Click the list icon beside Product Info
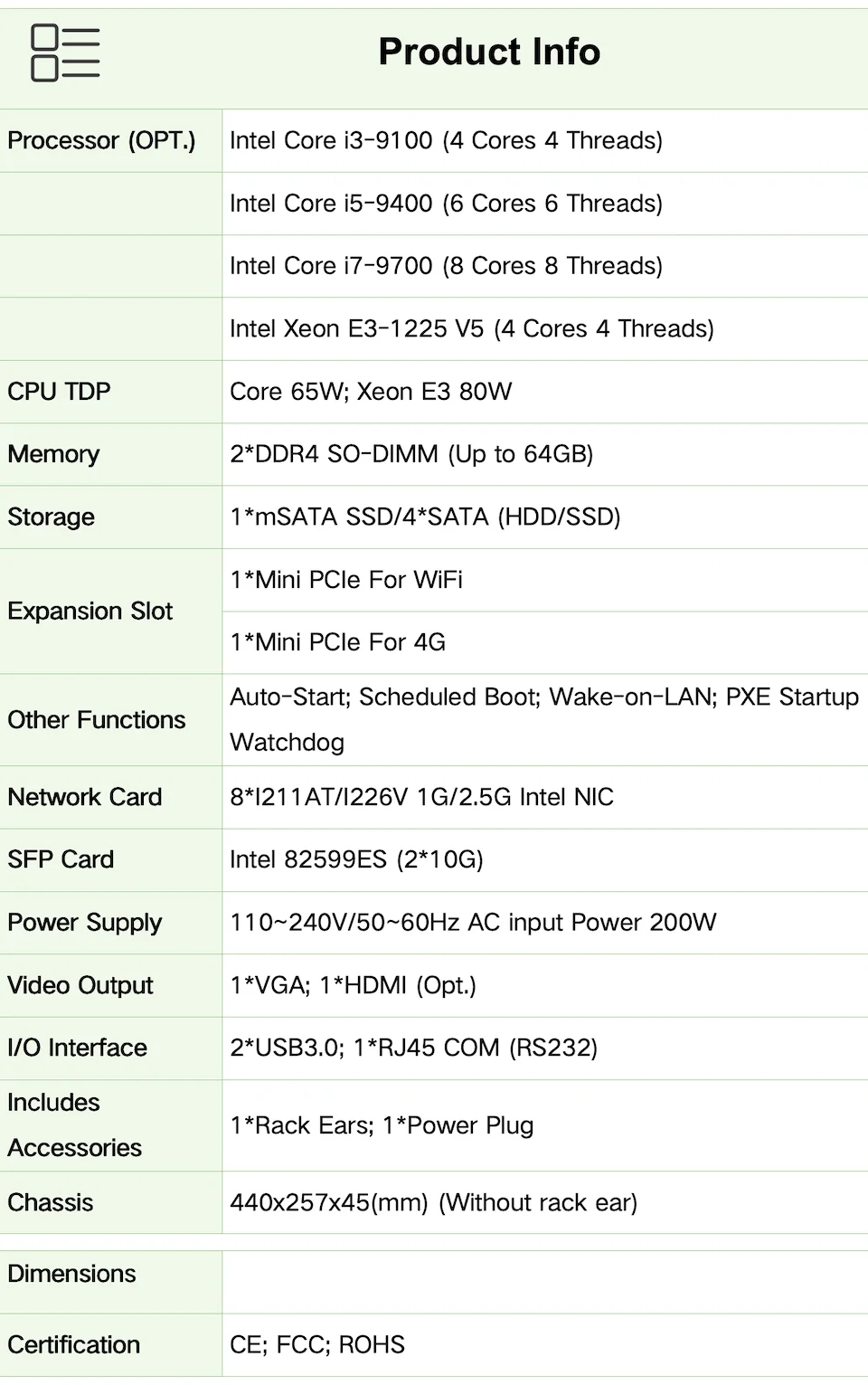This screenshot has height=1385, width=868. click(65, 52)
